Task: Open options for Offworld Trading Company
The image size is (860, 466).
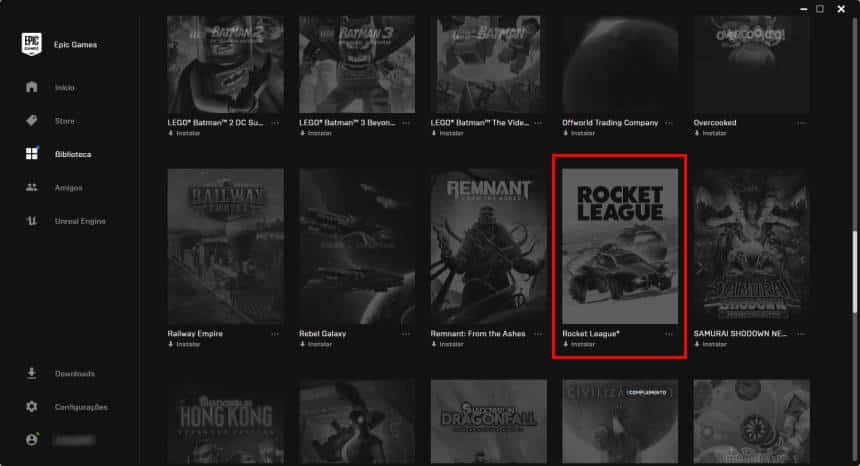Action: pyautogui.click(x=669, y=123)
